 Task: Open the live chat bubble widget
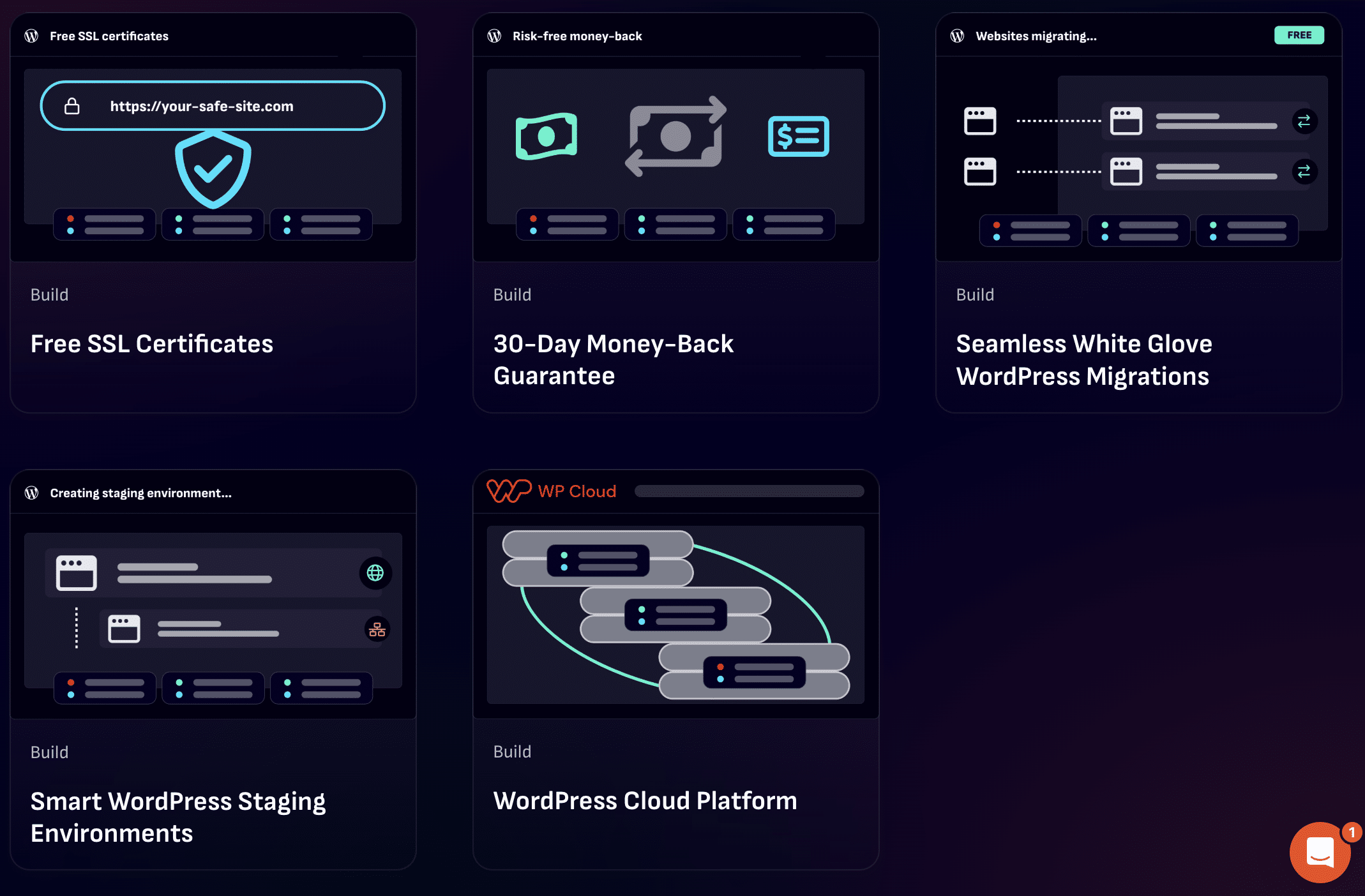pyautogui.click(x=1319, y=853)
